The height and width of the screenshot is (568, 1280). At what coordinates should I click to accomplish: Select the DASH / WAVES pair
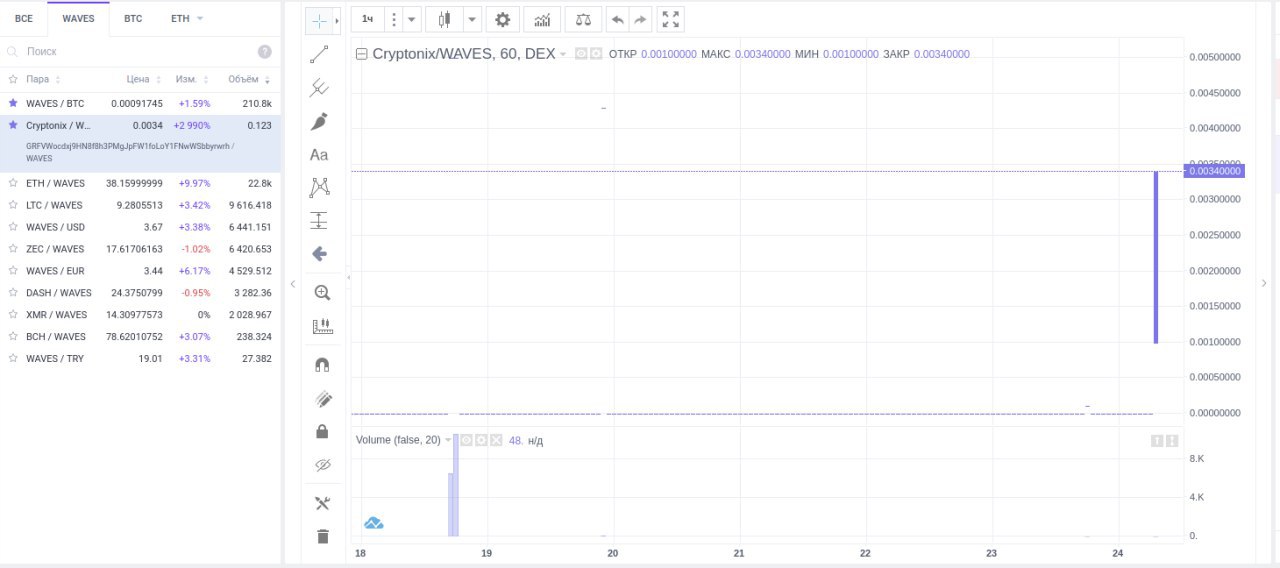140,293
